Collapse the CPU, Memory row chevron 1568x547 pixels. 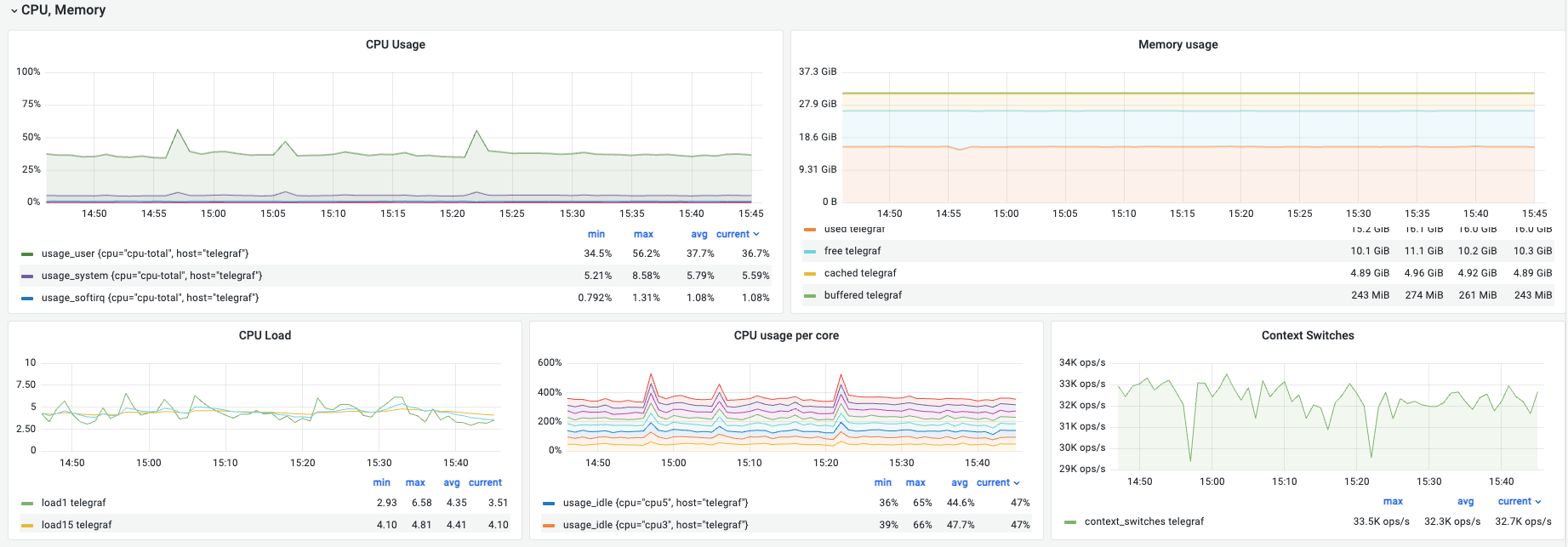pos(14,11)
